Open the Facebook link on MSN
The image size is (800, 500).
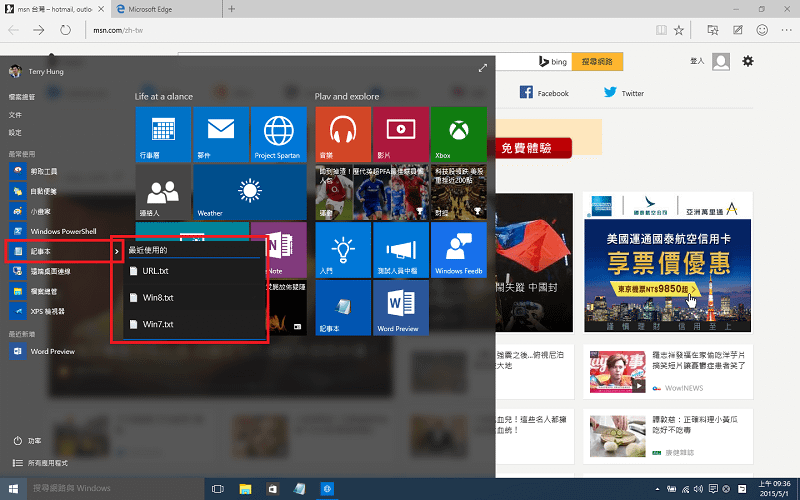click(x=544, y=92)
